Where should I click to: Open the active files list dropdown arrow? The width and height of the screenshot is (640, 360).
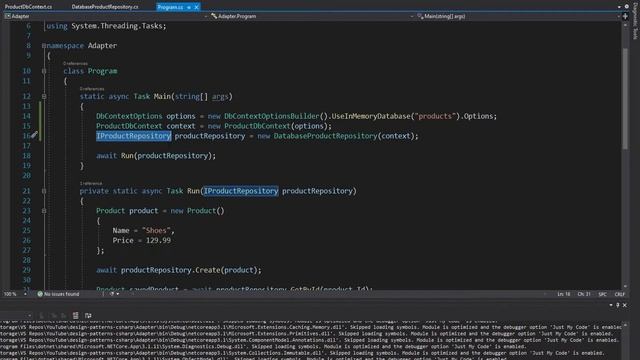(x=619, y=7)
